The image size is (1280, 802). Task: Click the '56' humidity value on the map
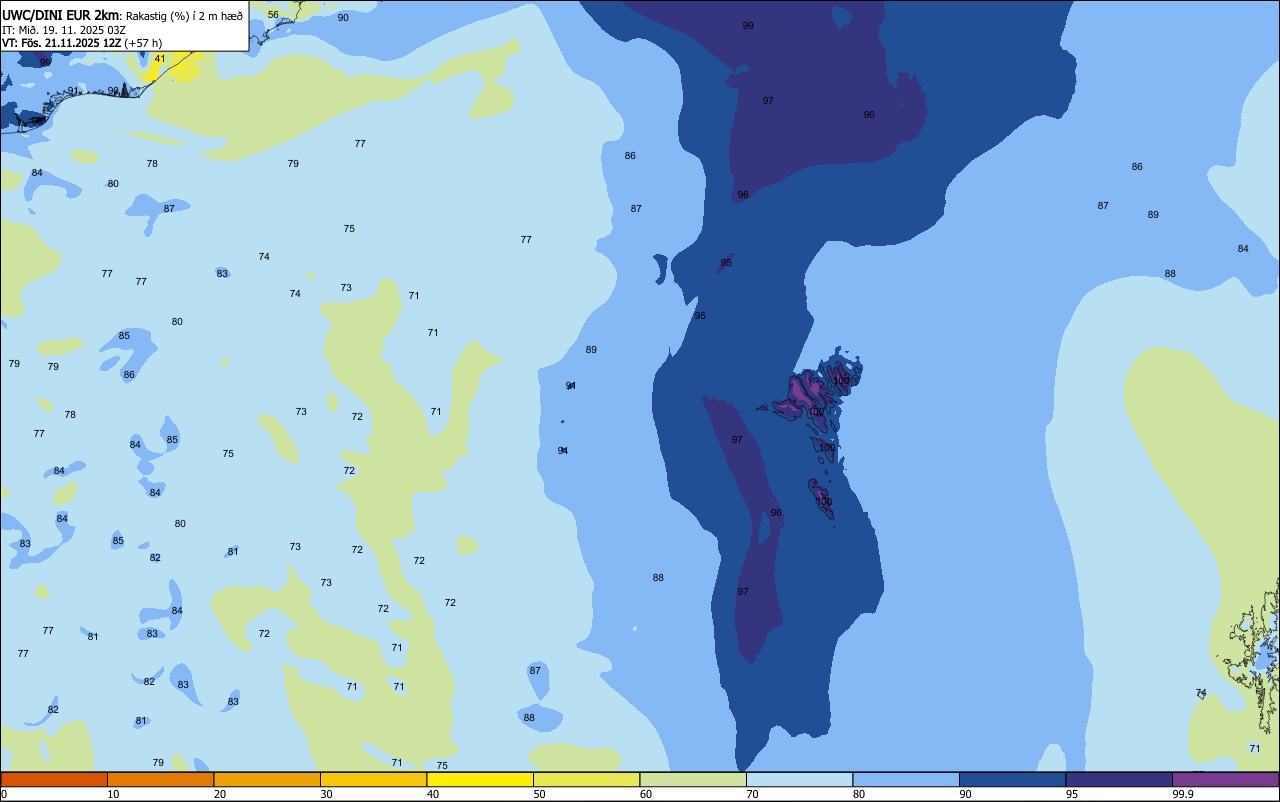pos(273,15)
